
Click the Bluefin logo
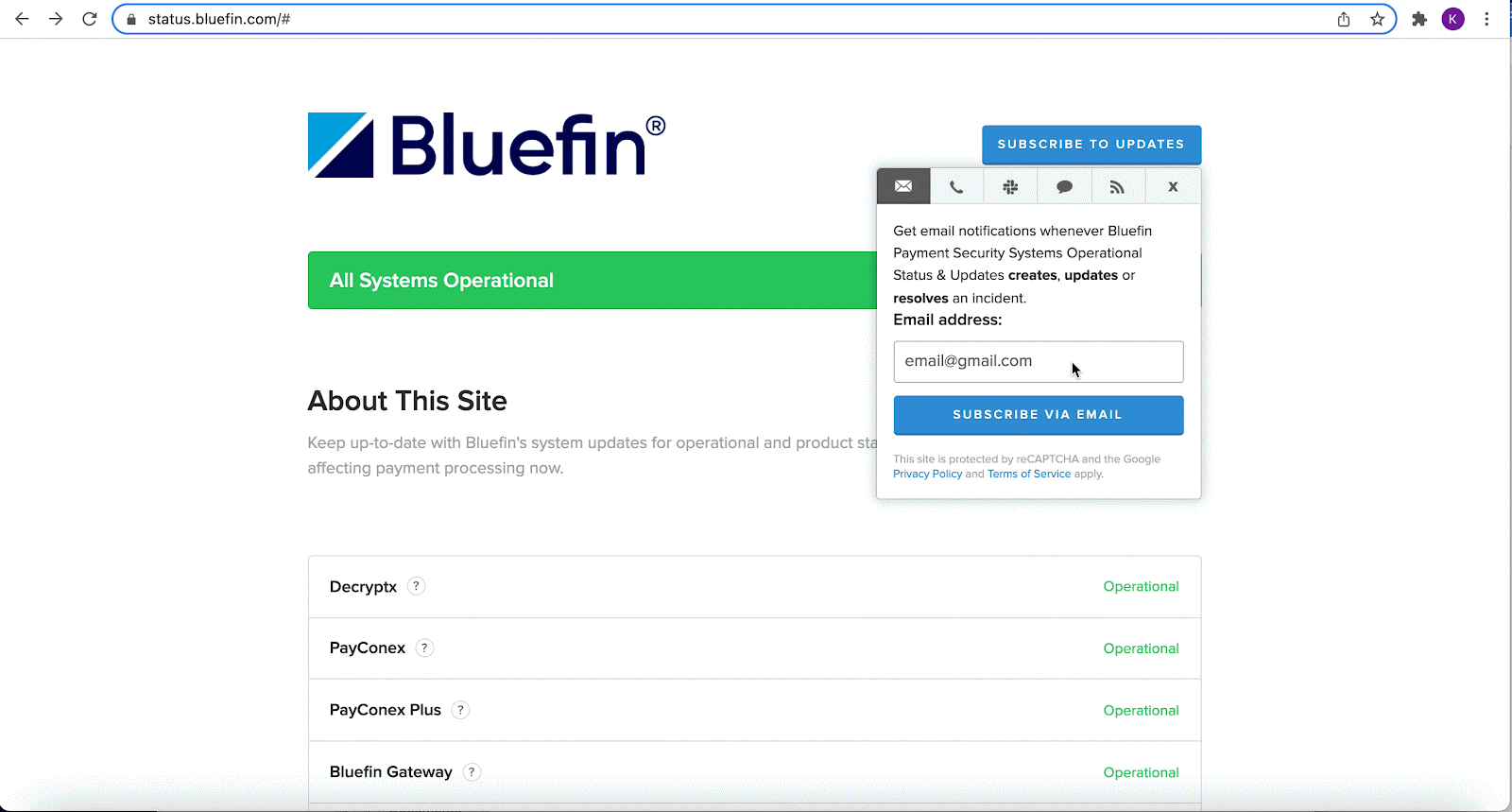click(x=487, y=146)
